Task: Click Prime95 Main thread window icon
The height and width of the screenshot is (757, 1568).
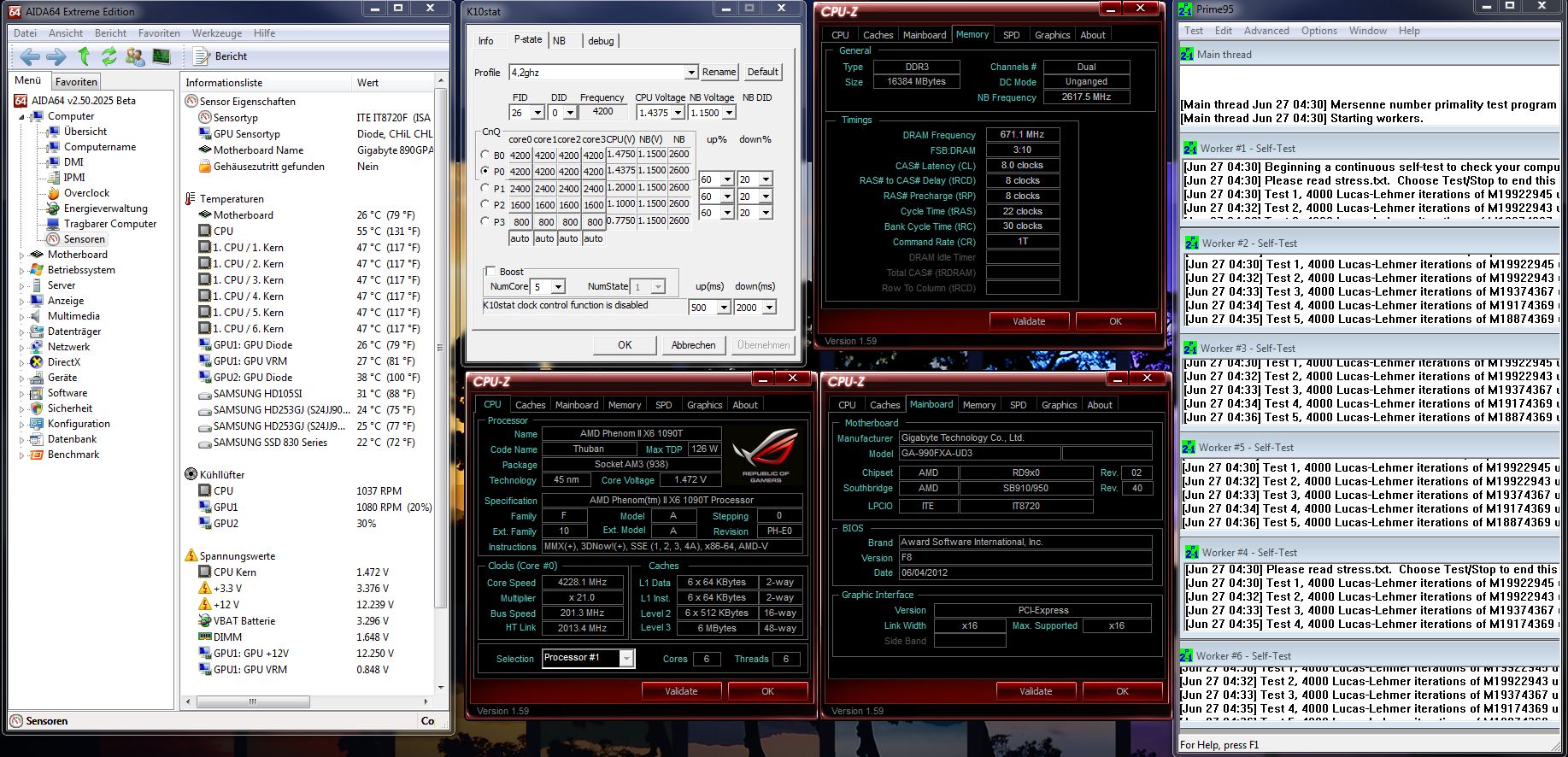Action: click(x=1187, y=54)
